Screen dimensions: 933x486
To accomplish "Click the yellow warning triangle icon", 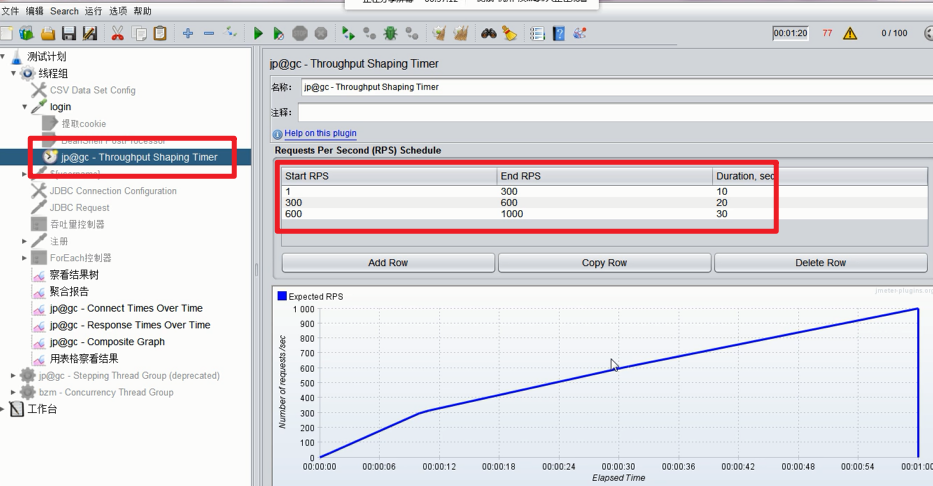I will 850,33.
